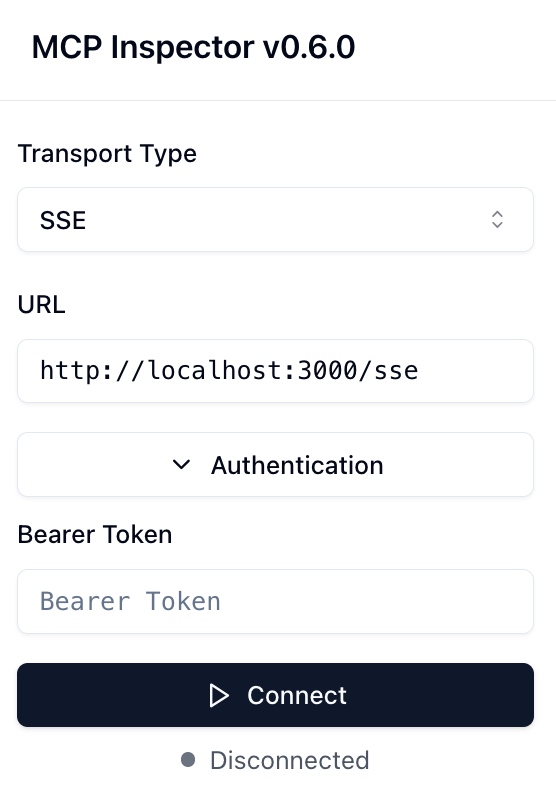Open the Transport Type dropdown

click(x=275, y=220)
